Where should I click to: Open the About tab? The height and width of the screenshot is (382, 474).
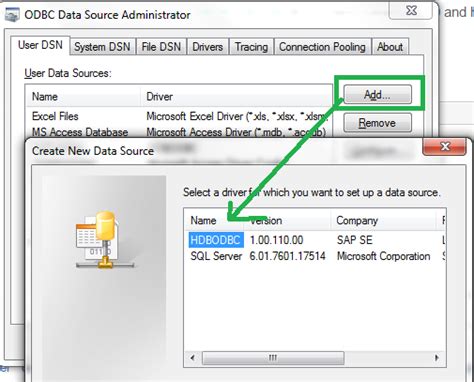click(390, 47)
